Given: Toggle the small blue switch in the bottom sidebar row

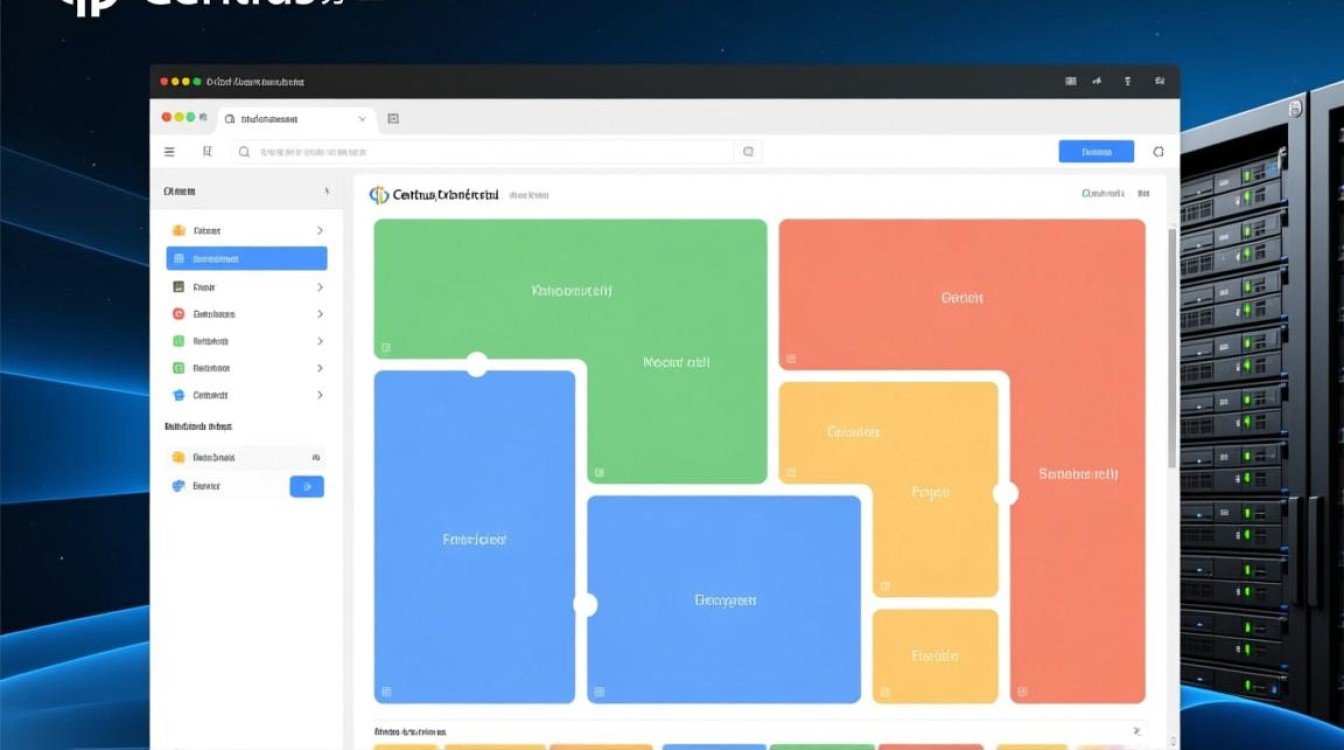Looking at the screenshot, I should coord(306,487).
